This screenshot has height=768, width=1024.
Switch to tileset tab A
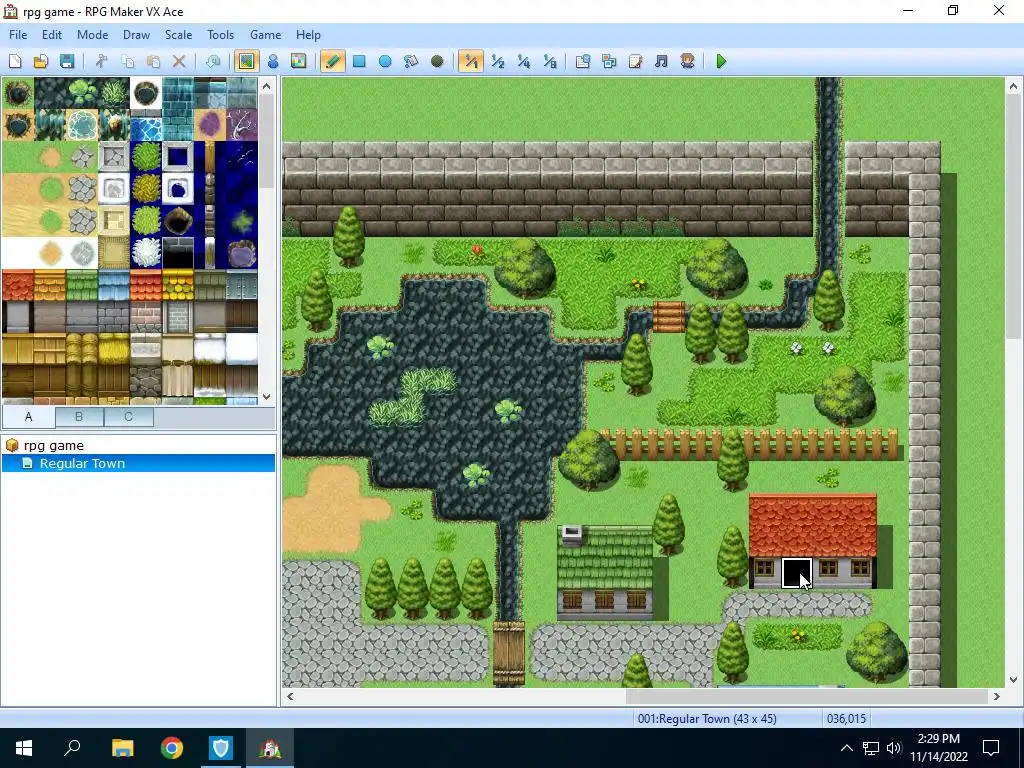pyautogui.click(x=29, y=417)
